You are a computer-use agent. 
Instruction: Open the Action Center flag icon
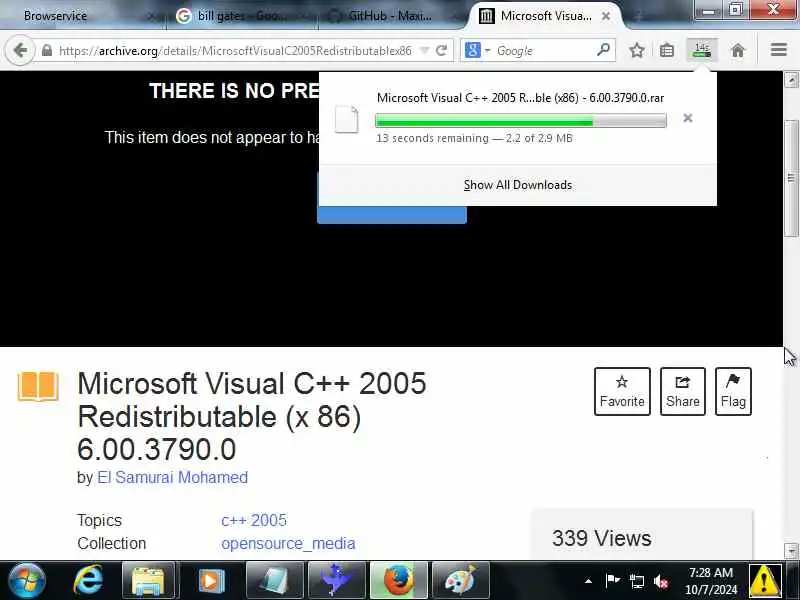(x=612, y=581)
